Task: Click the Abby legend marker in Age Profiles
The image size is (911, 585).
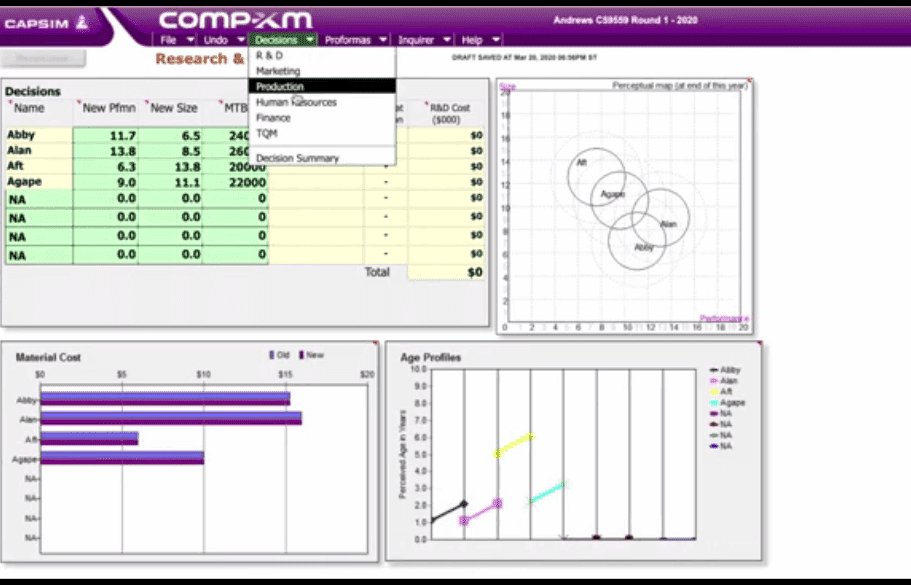Action: [714, 370]
